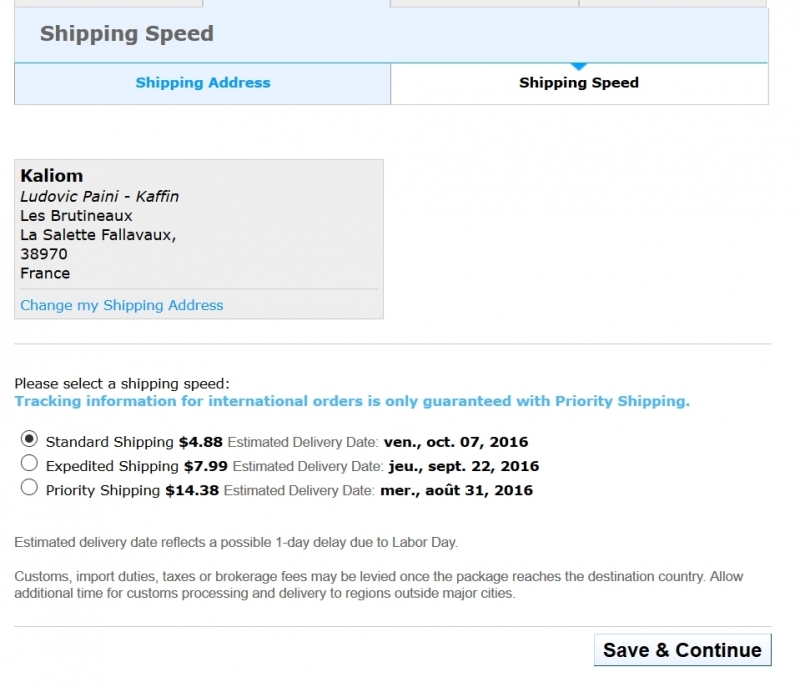The height and width of the screenshot is (687, 800).
Task: Select the Standard Shipping radio button
Action: coord(29,439)
